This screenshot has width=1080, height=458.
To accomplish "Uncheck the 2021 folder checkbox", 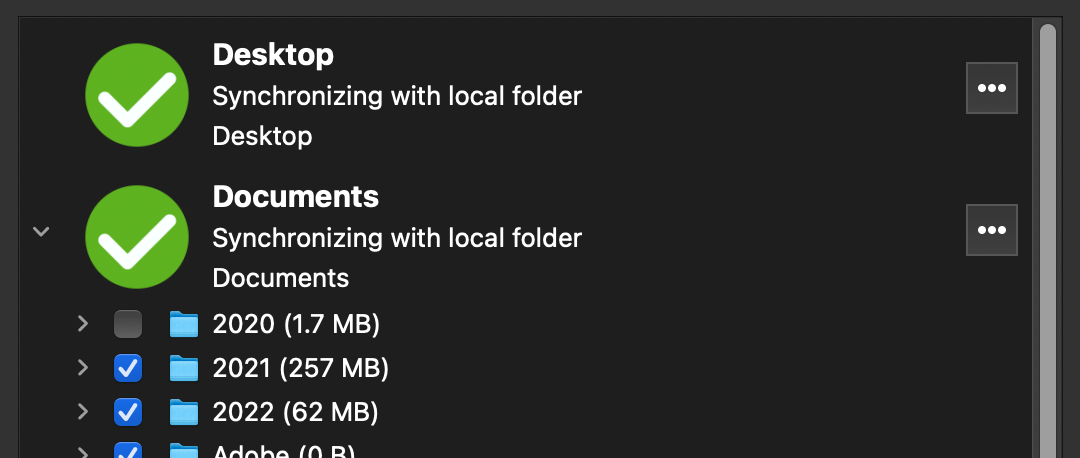I will point(128,368).
